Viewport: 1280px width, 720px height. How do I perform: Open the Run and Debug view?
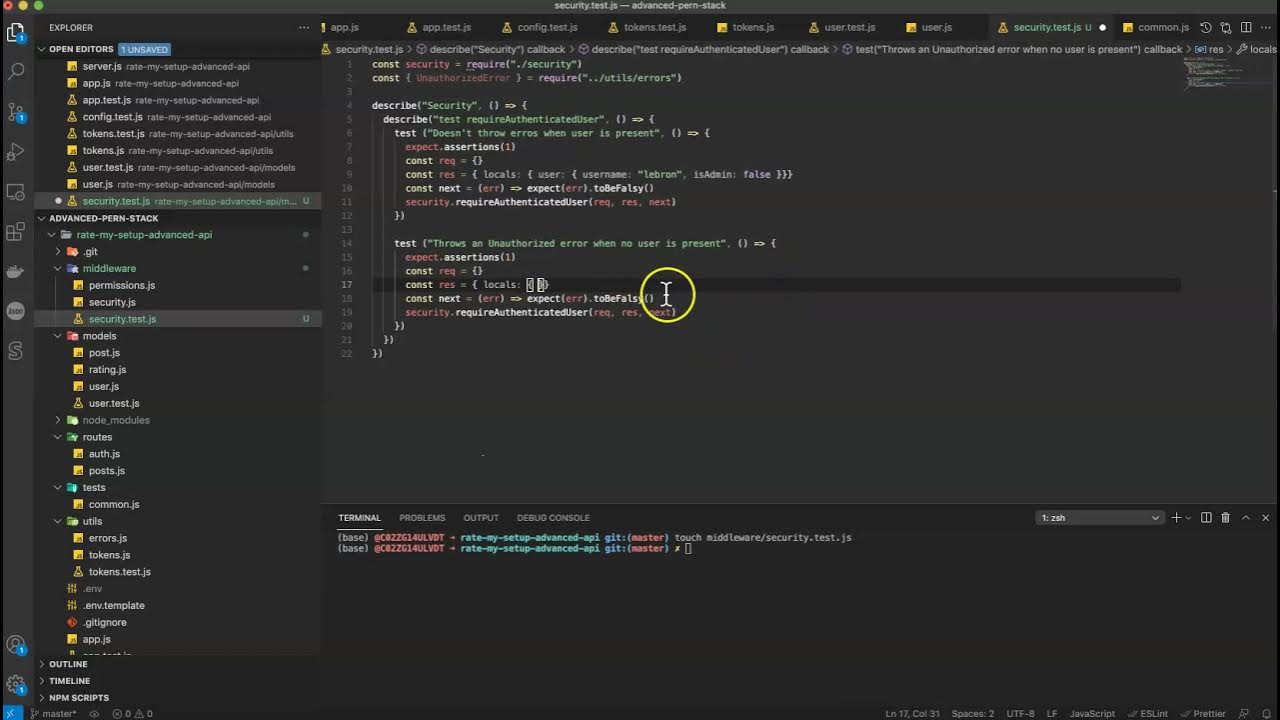(x=16, y=151)
